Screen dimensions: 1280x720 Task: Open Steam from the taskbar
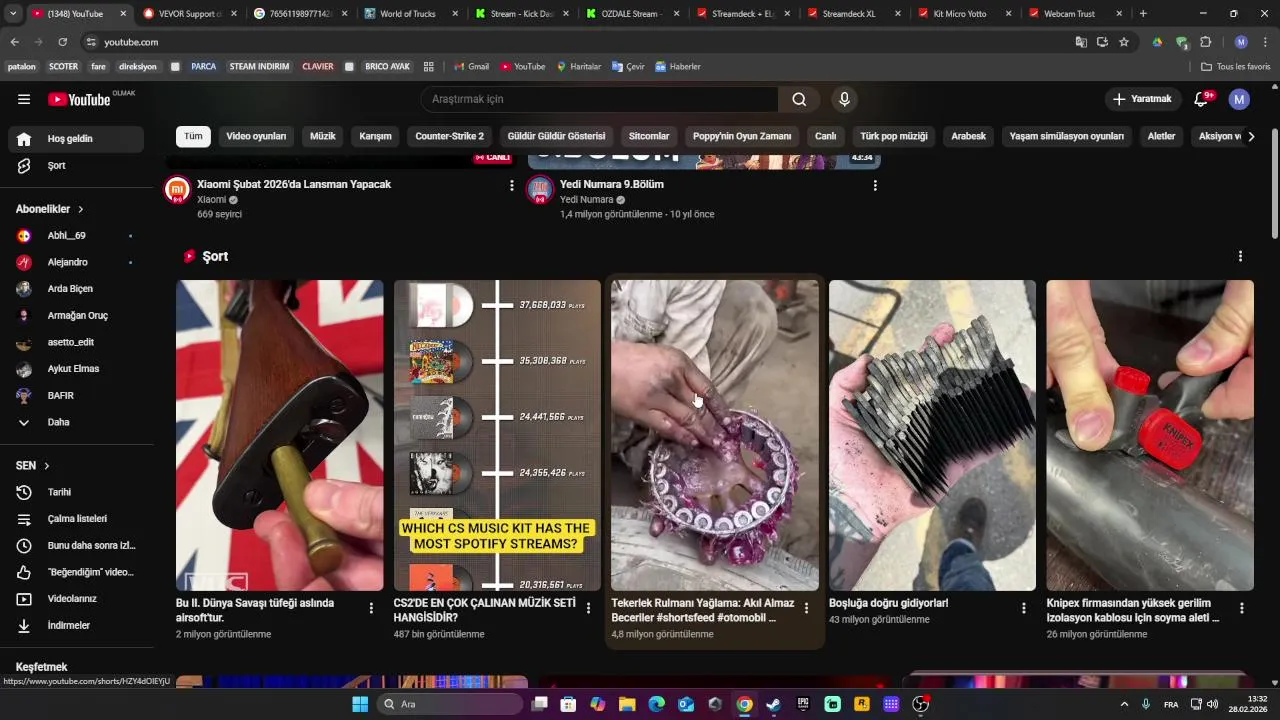pyautogui.click(x=773, y=704)
